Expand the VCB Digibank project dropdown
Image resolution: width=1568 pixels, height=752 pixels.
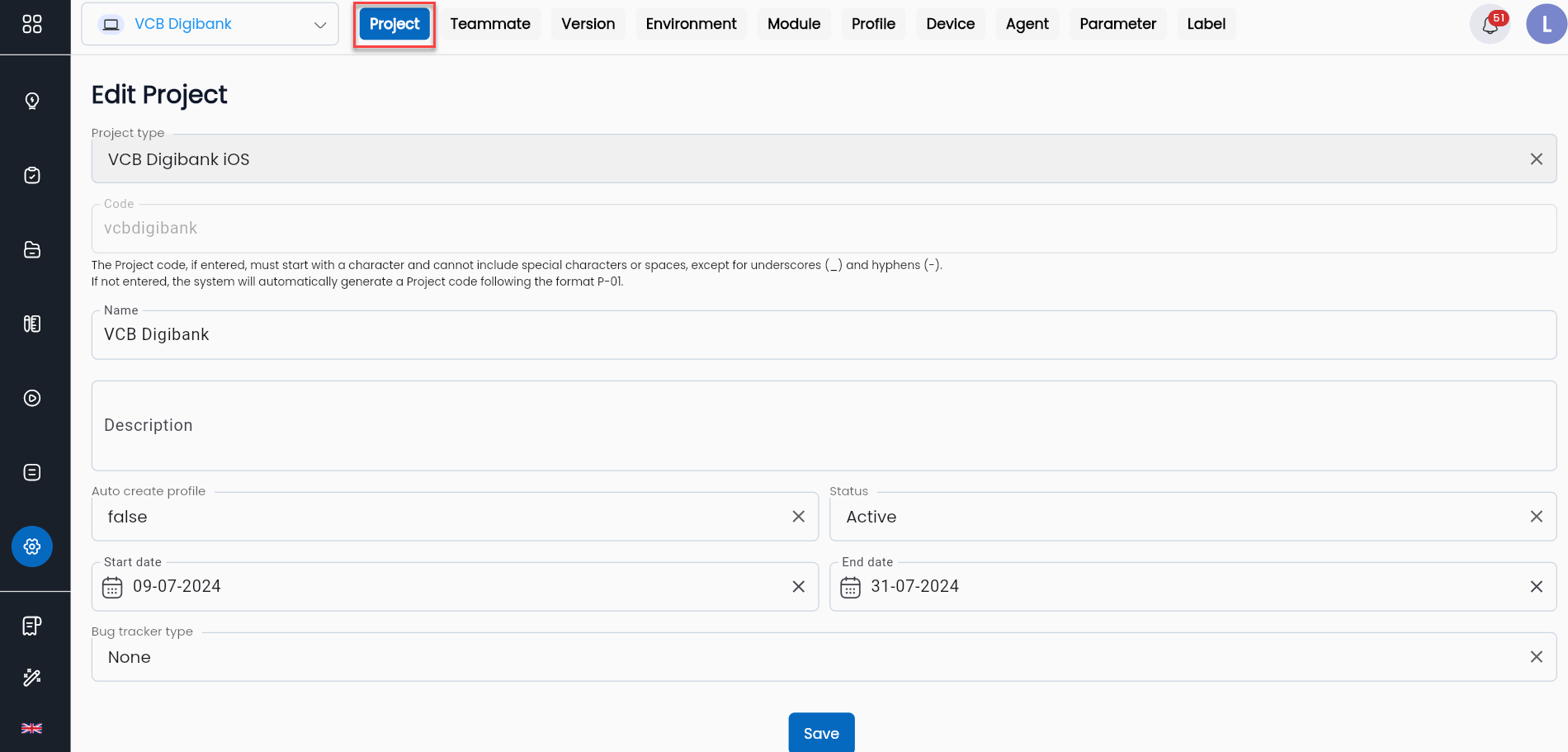click(x=320, y=24)
